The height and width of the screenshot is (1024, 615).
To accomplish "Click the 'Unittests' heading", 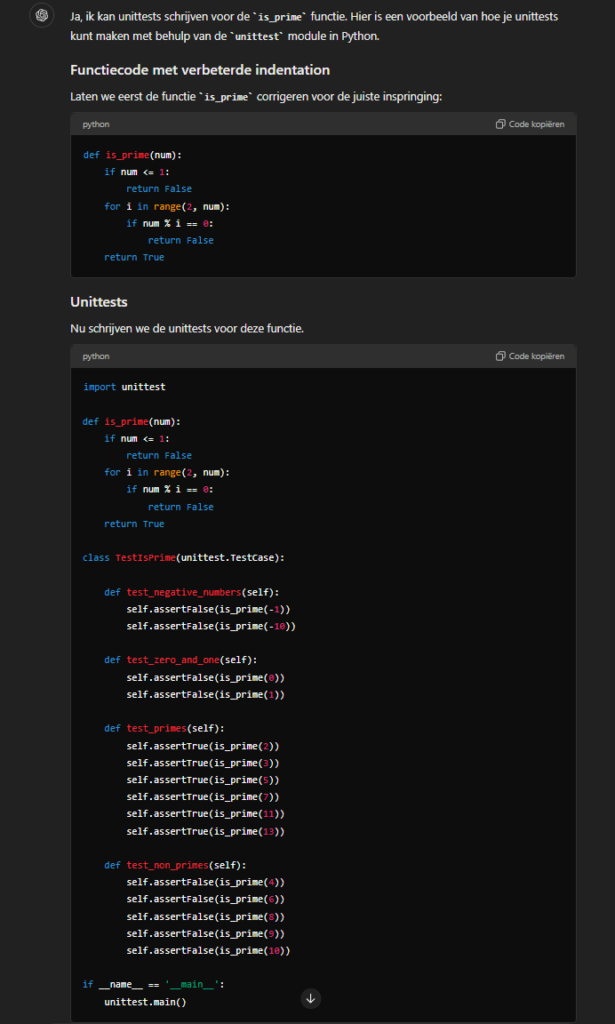I will click(x=99, y=302).
